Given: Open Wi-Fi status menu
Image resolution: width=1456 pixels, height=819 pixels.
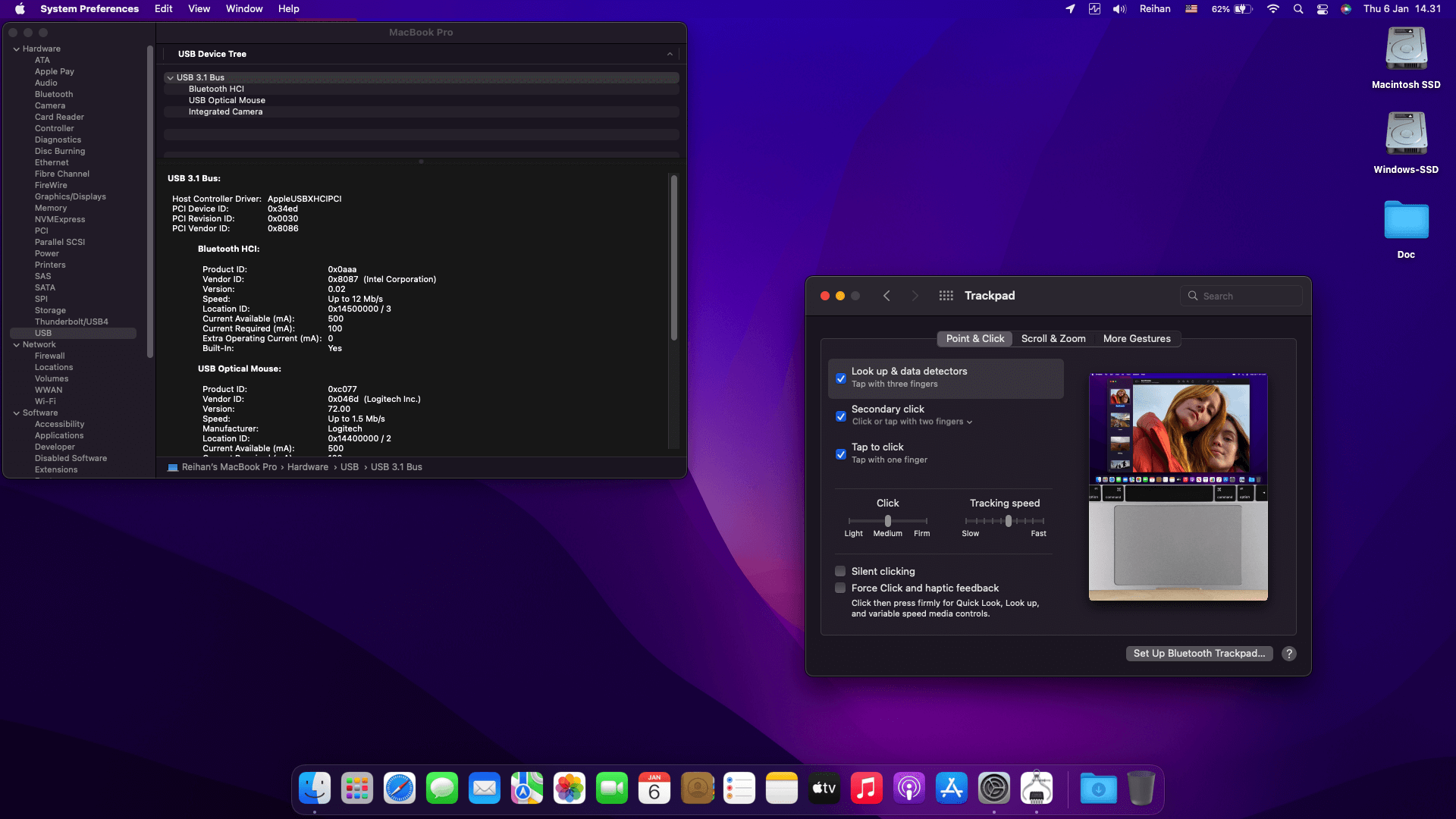Looking at the screenshot, I should [1273, 9].
